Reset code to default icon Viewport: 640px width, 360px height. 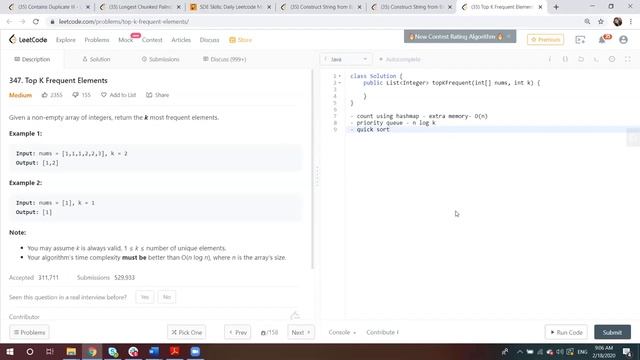tap(581, 59)
